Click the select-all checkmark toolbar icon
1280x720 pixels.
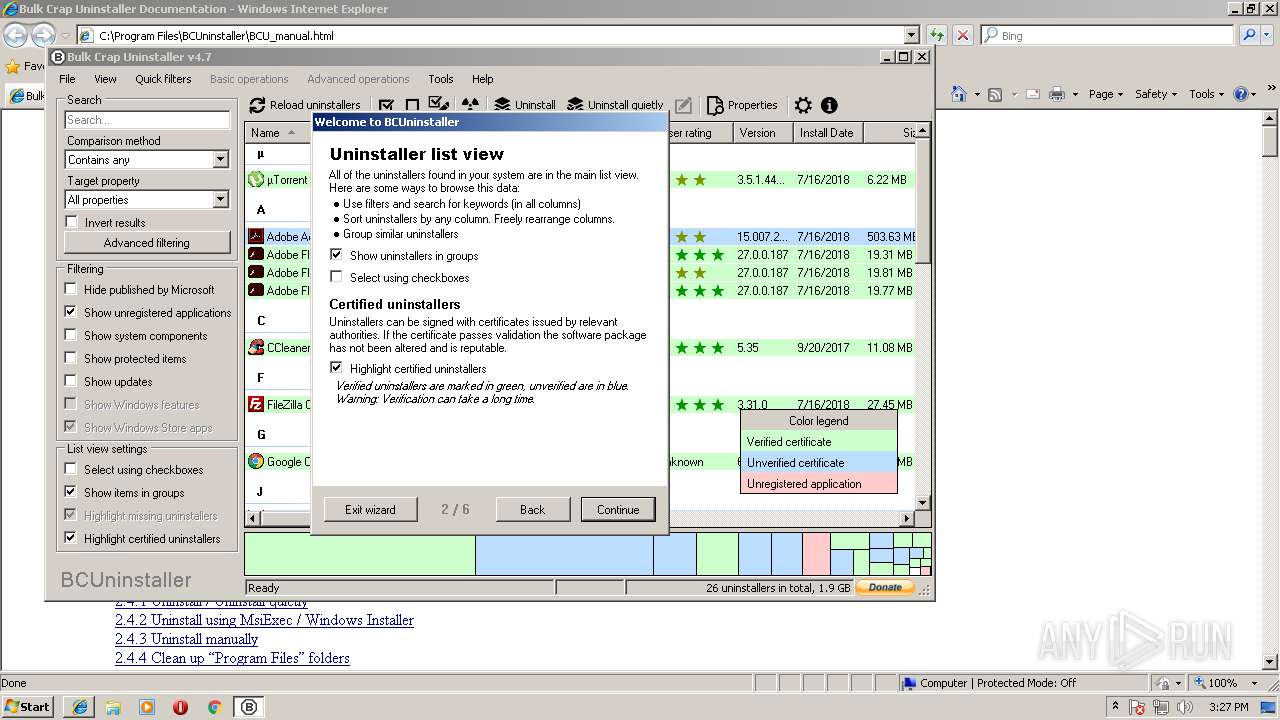386,105
